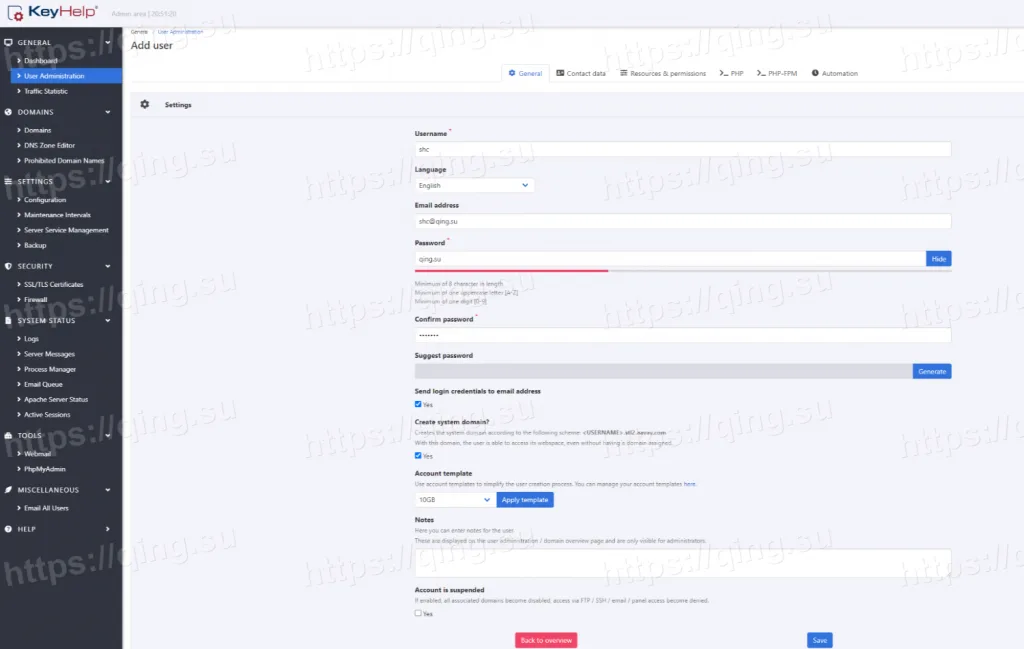Click the Back to overview button

(x=546, y=641)
